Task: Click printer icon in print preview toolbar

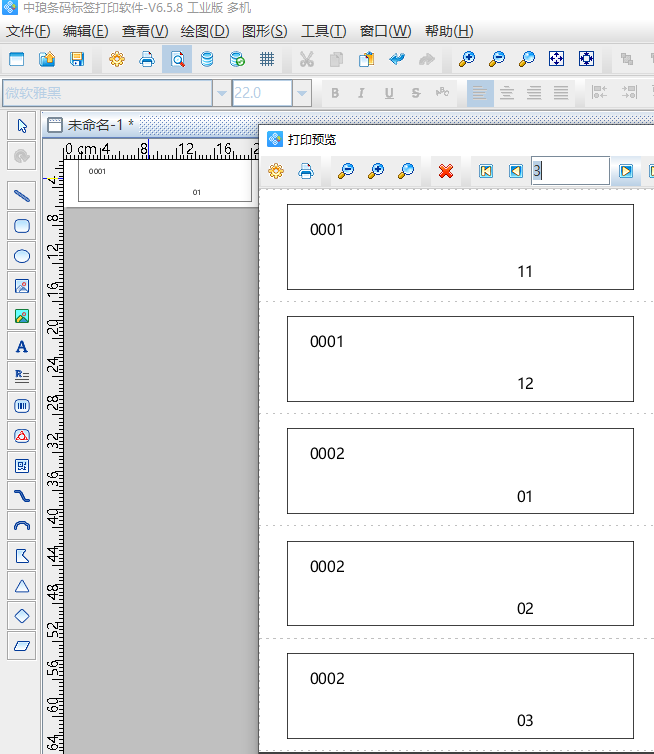Action: click(x=306, y=171)
